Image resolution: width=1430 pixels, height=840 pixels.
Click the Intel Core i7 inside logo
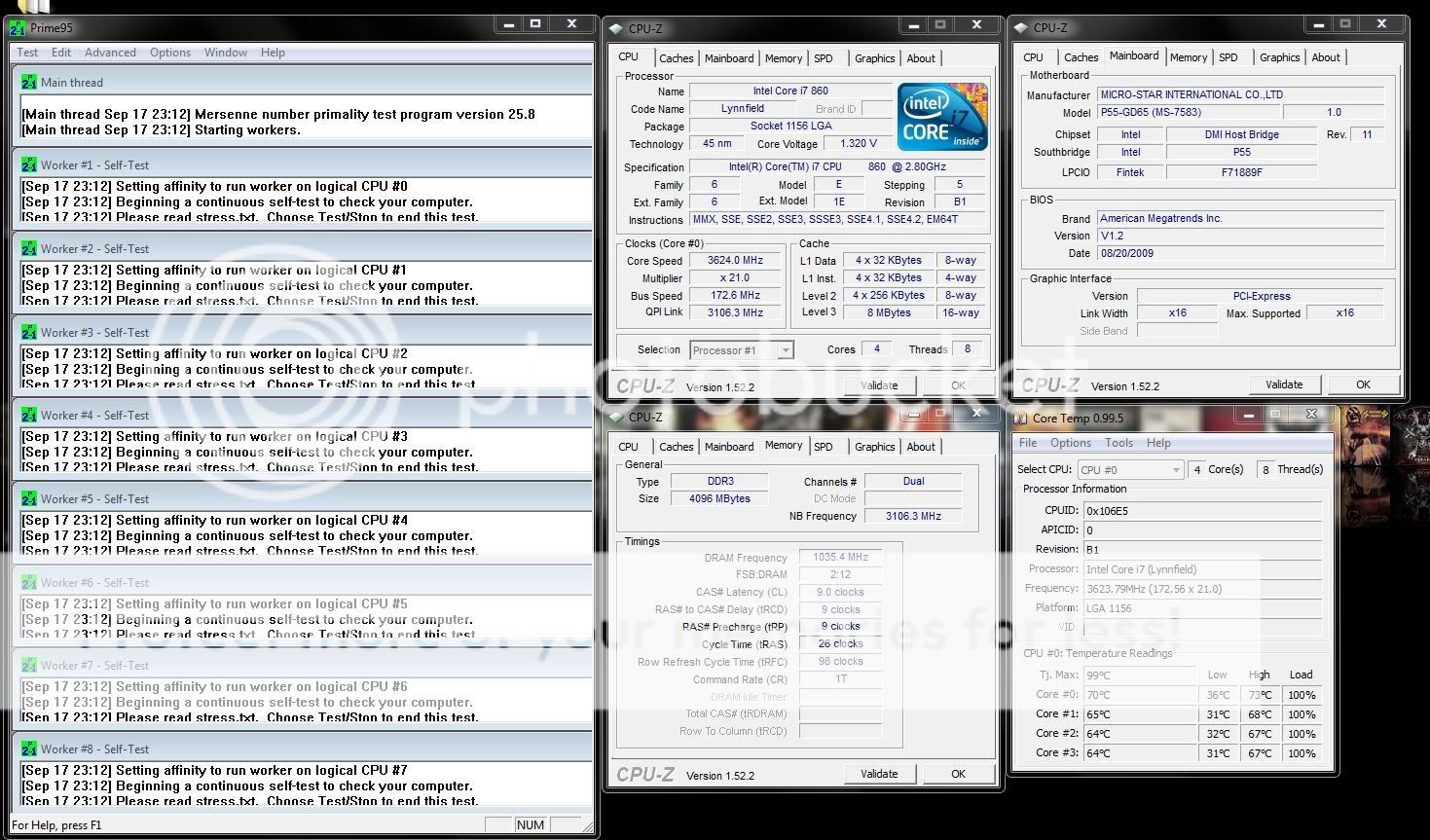click(942, 117)
